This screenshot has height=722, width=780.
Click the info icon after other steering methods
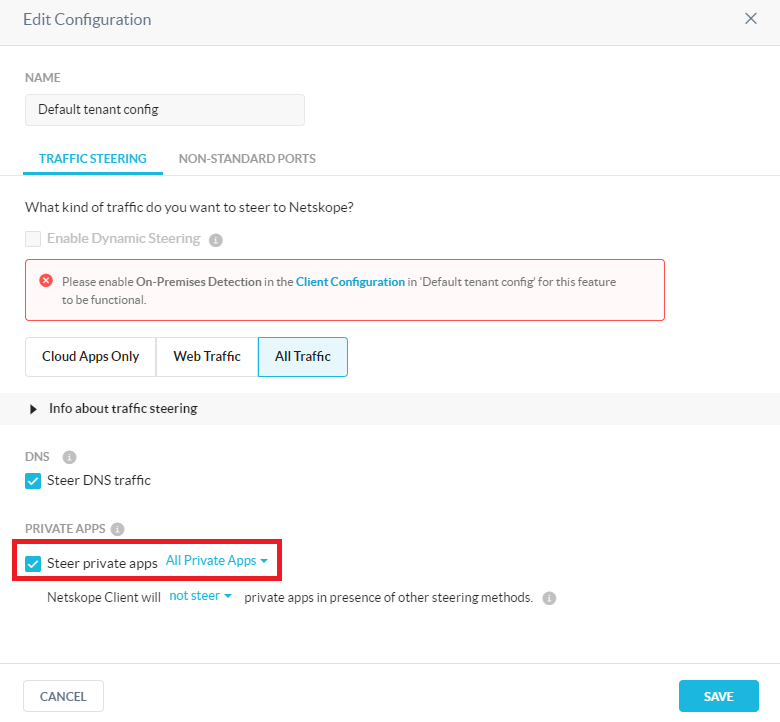(x=549, y=598)
